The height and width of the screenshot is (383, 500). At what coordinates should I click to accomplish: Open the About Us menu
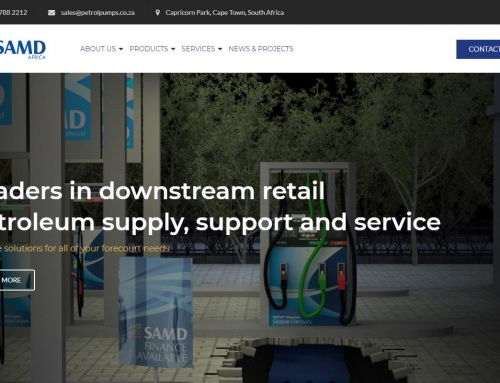[101, 49]
